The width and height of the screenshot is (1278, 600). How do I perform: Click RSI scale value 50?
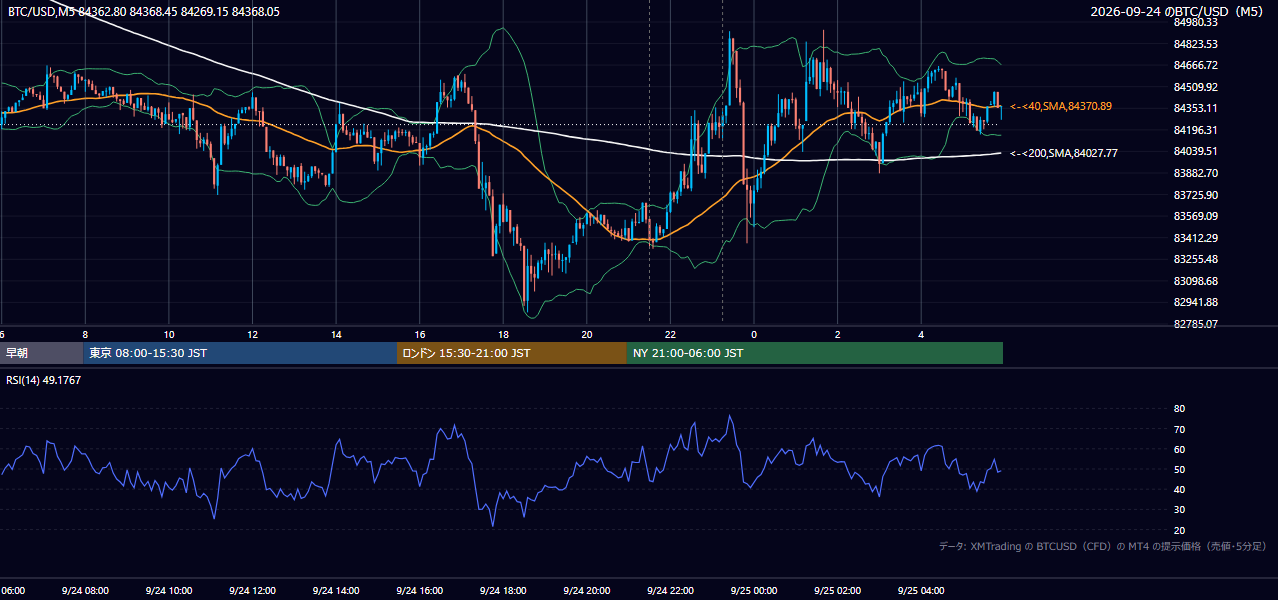point(1179,469)
